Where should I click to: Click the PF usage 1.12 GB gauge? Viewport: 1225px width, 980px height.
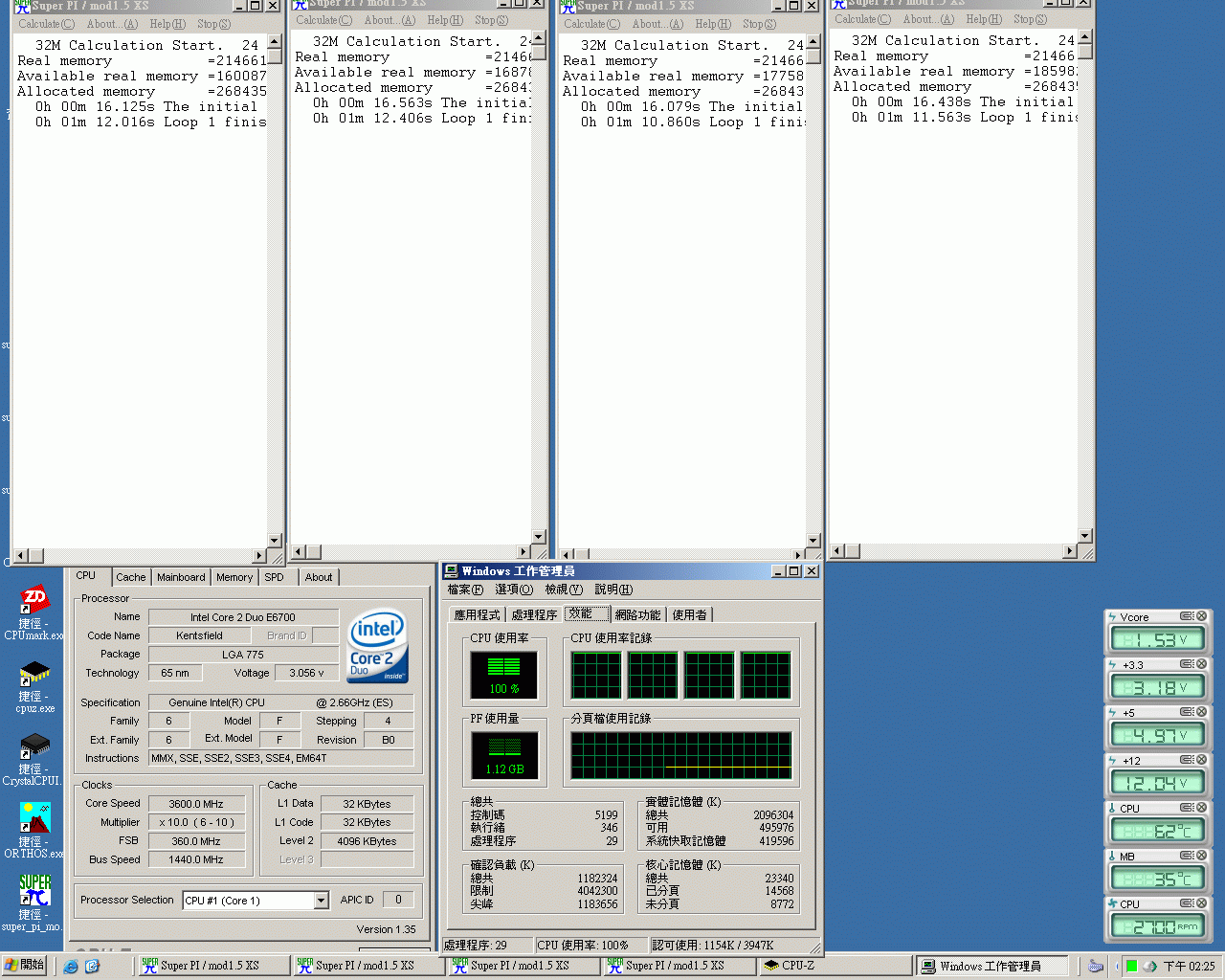click(504, 755)
